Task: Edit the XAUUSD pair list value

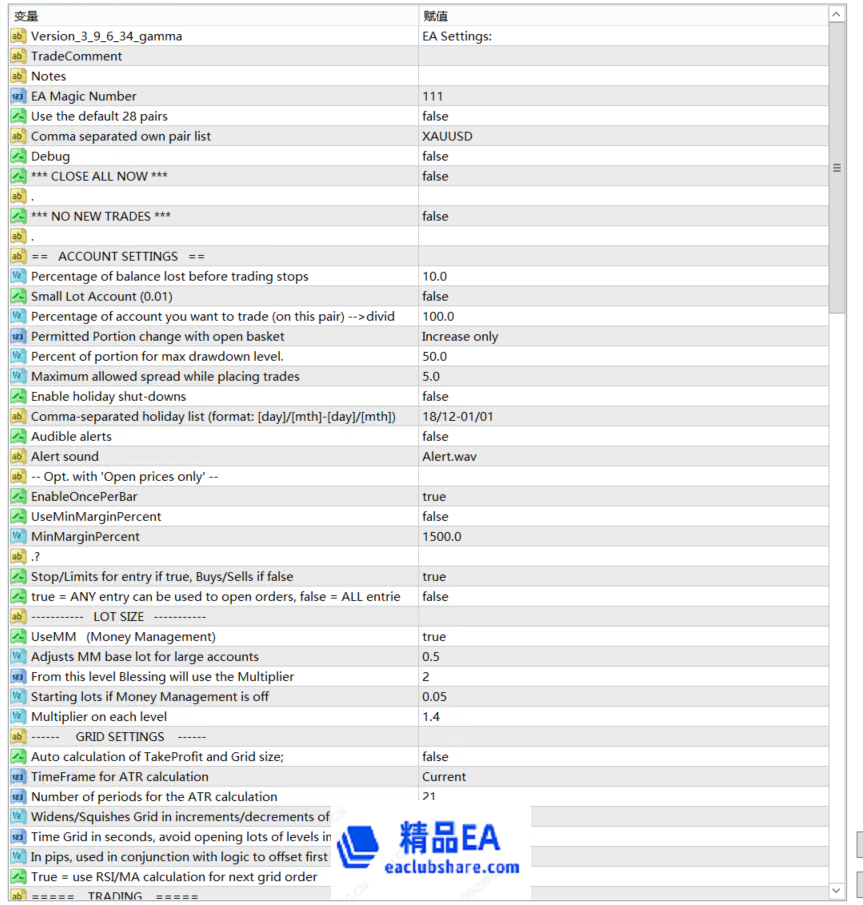Action: (x=622, y=136)
